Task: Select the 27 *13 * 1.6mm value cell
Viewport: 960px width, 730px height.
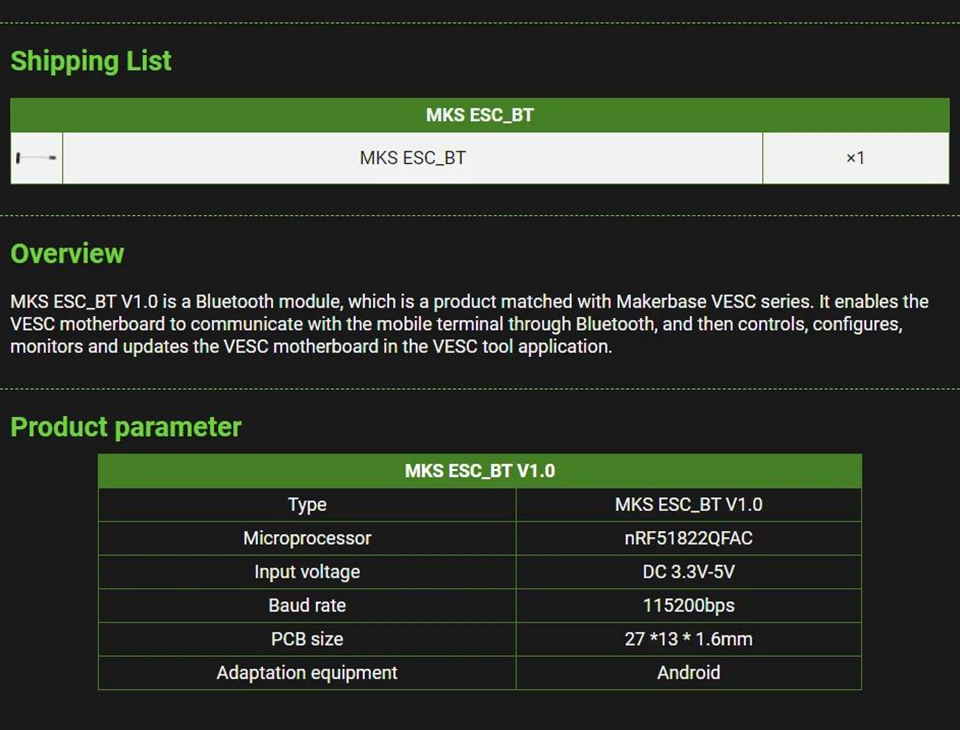Action: pos(688,639)
